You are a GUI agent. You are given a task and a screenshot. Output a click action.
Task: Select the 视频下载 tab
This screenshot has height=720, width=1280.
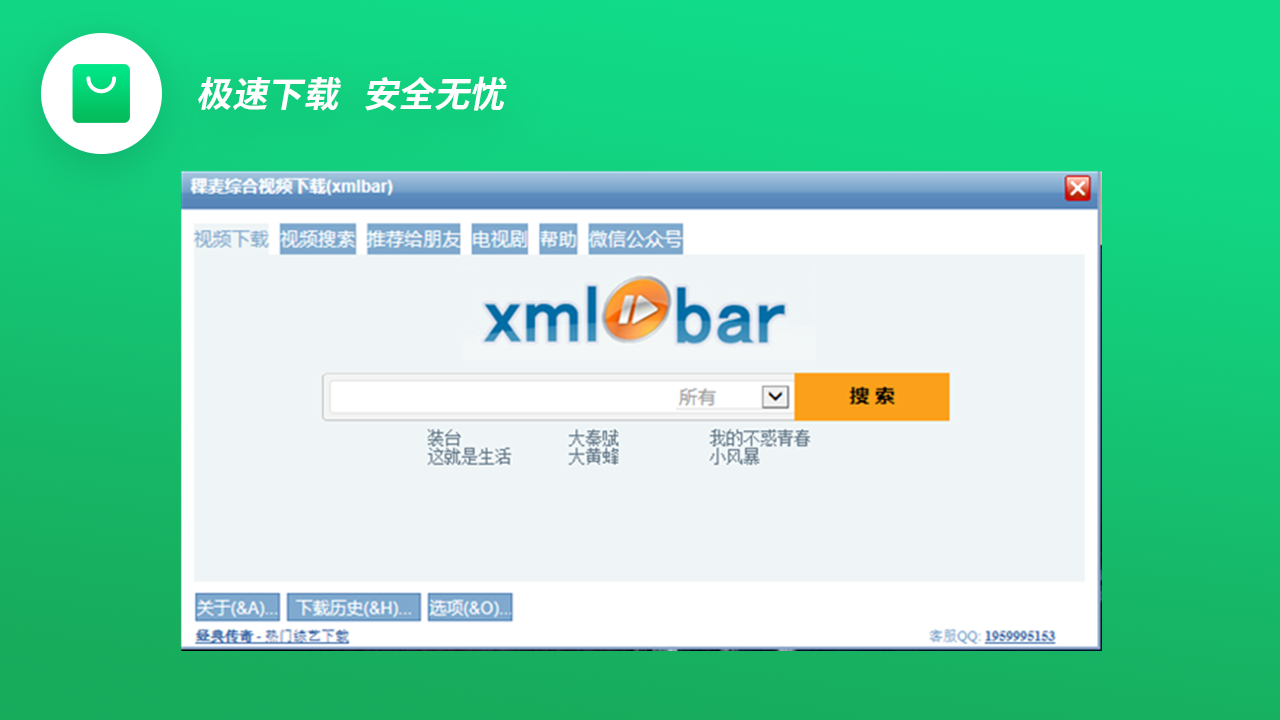[x=228, y=238]
